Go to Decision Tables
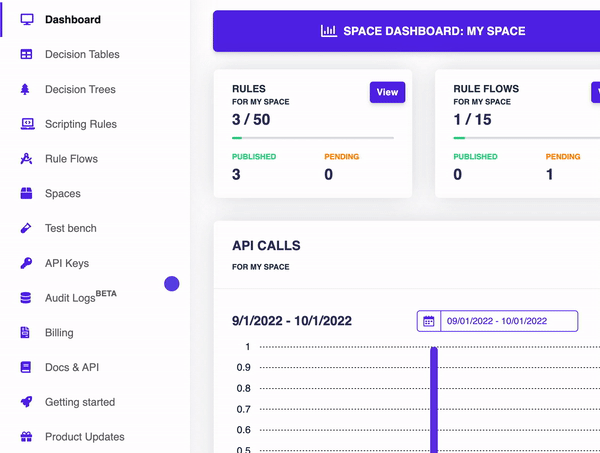 [x=82, y=54]
